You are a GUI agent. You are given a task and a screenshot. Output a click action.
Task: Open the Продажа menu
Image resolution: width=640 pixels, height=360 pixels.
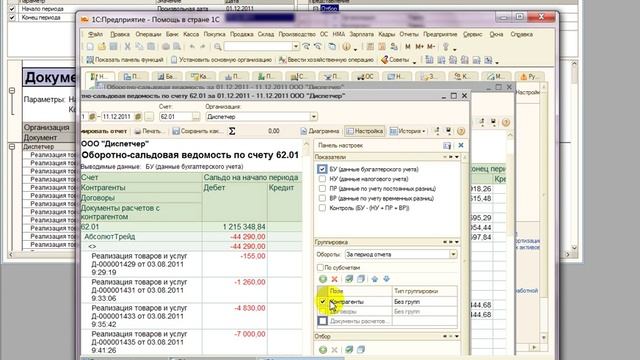[x=242, y=34]
